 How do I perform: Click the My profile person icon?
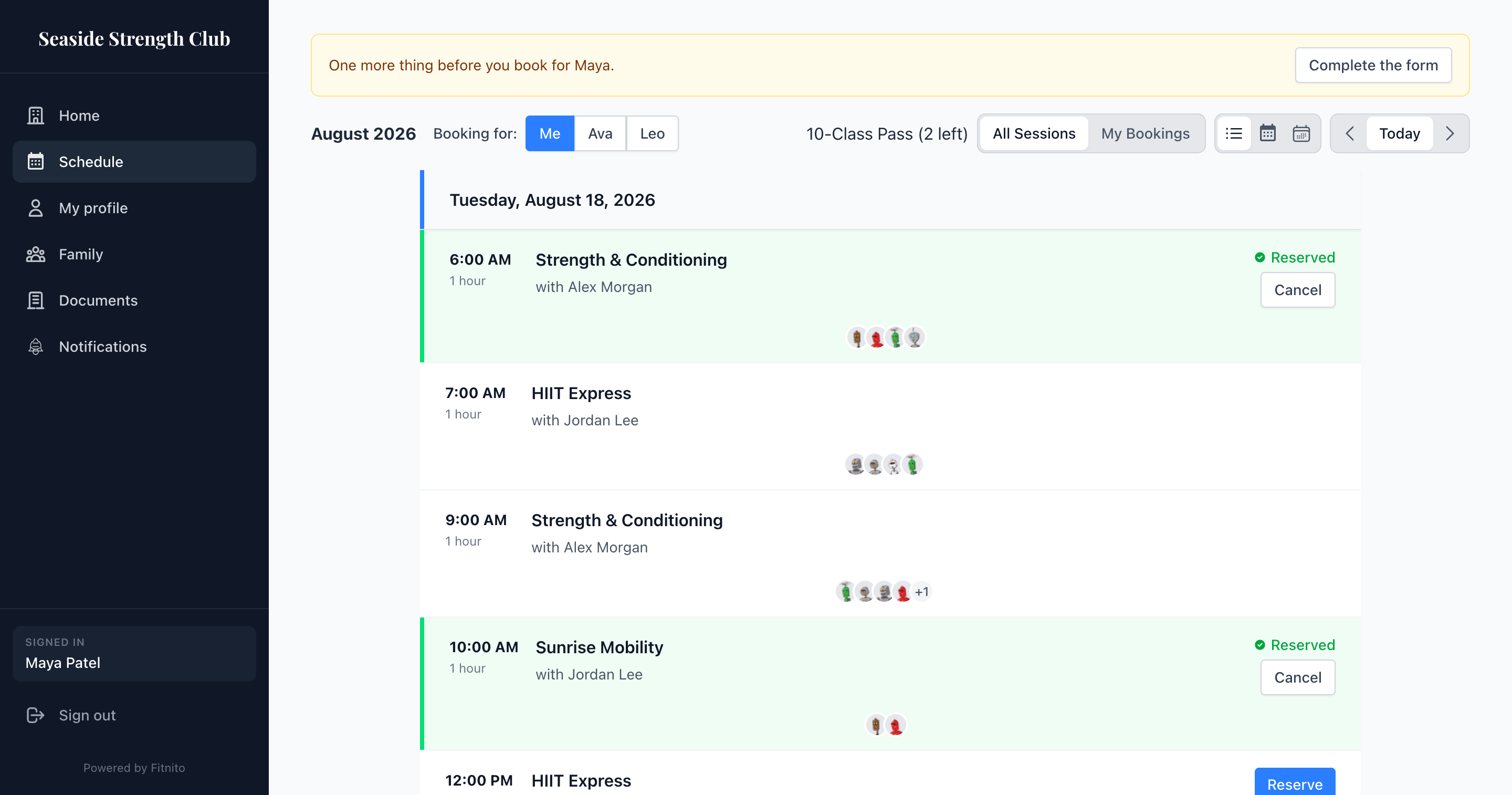point(36,208)
